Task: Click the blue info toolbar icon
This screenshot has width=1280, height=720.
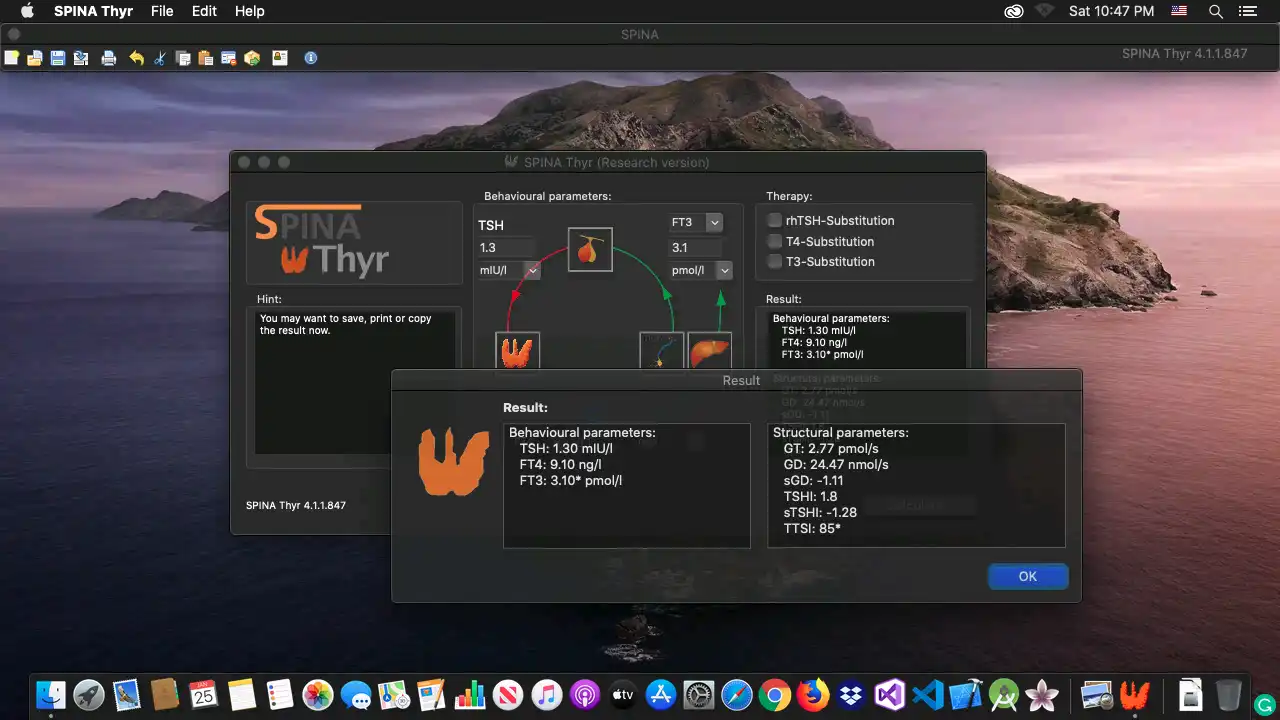Action: pos(311,58)
